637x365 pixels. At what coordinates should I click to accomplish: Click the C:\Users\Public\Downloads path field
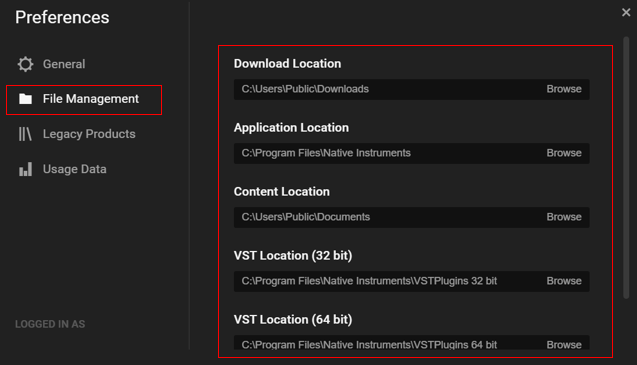click(x=412, y=89)
